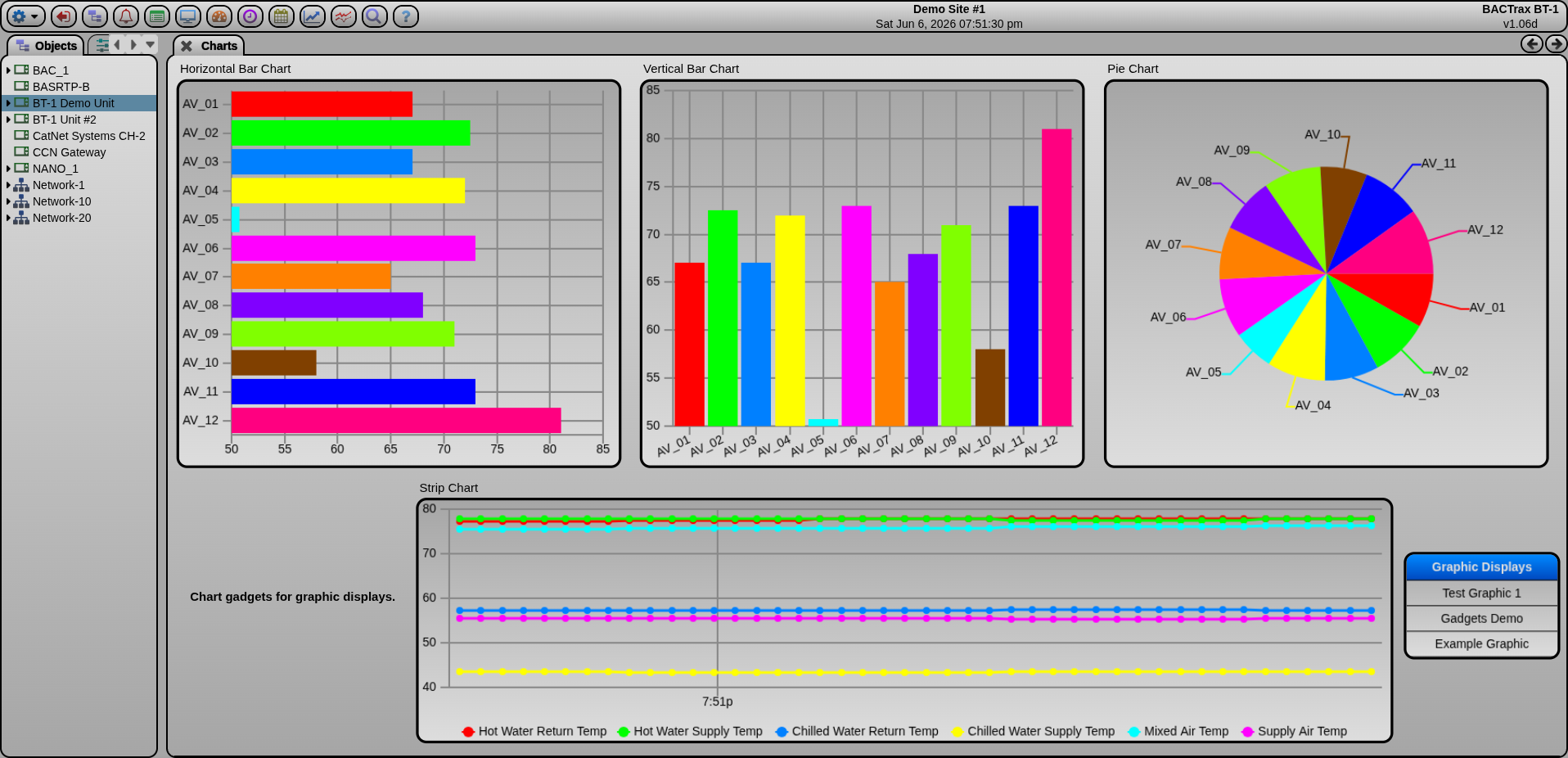Click the red multi-line trends icon
This screenshot has height=758, width=1568.
344,16
